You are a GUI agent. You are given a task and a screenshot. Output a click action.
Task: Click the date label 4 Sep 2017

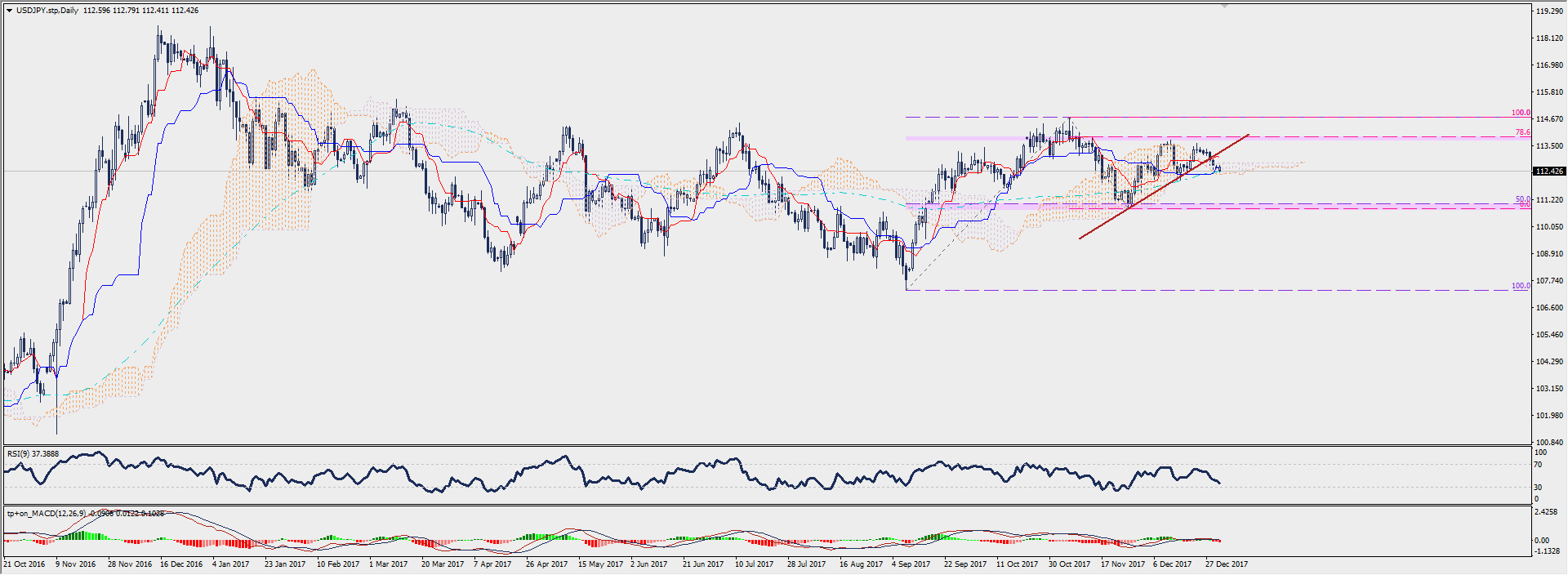click(x=911, y=564)
